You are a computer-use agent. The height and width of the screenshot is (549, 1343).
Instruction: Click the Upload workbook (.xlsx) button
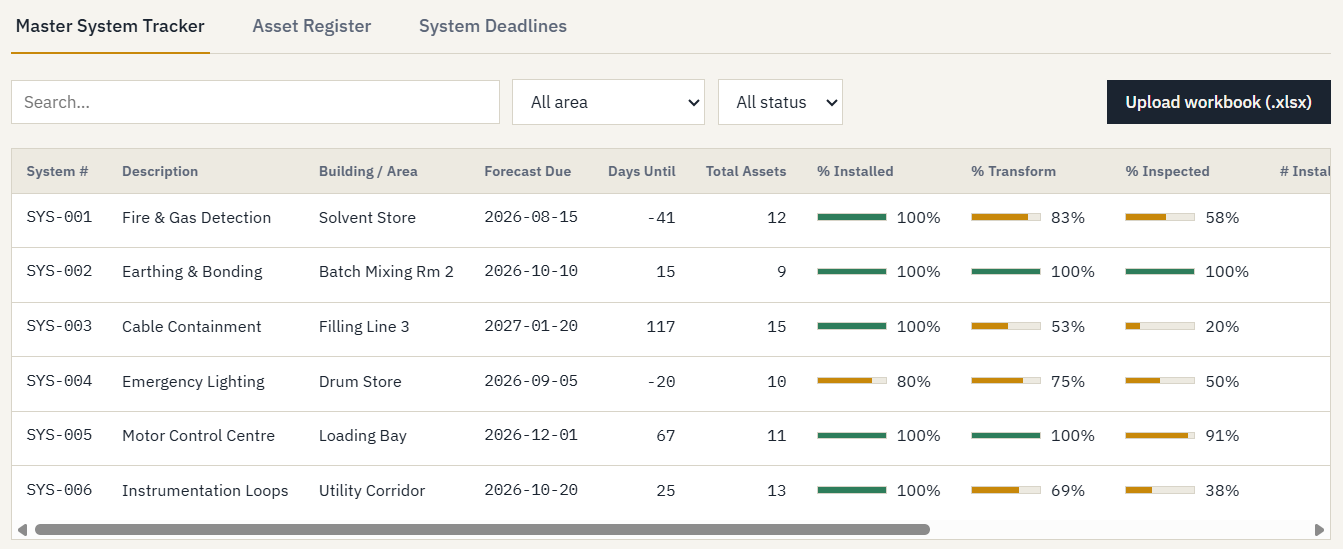[1218, 102]
